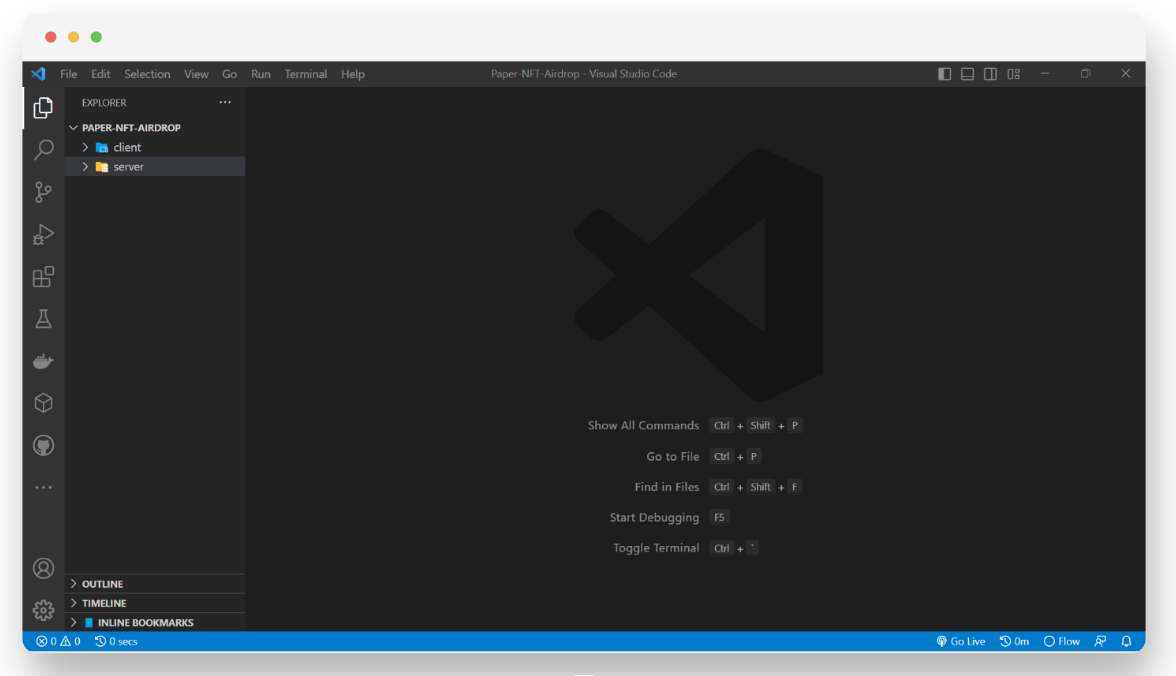Screen dimensions: 1176x676
Task: Open the Docker view
Action: pyautogui.click(x=44, y=362)
